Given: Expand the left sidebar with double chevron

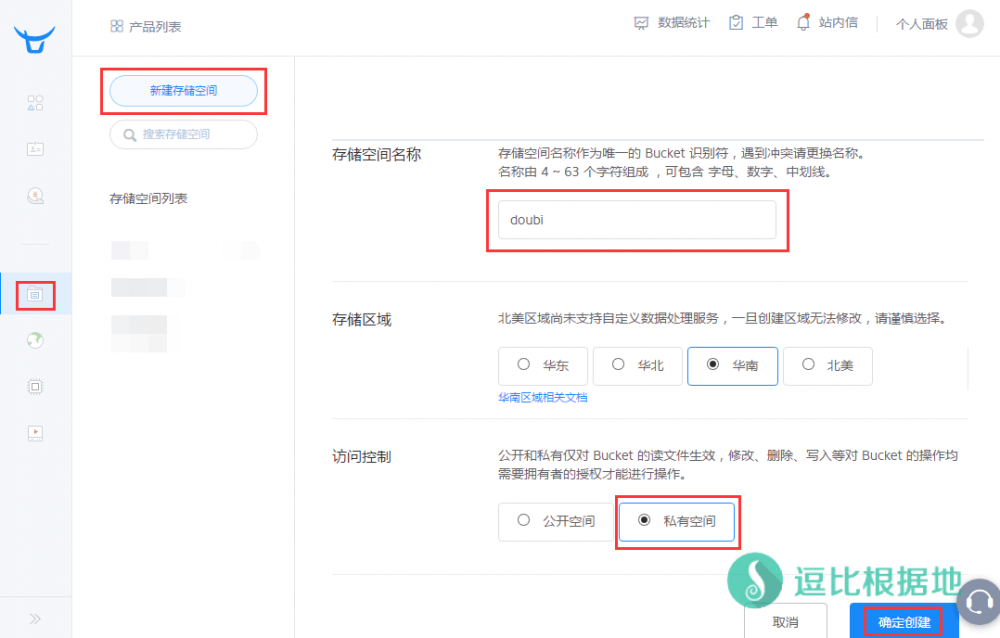Looking at the screenshot, I should [x=35, y=618].
